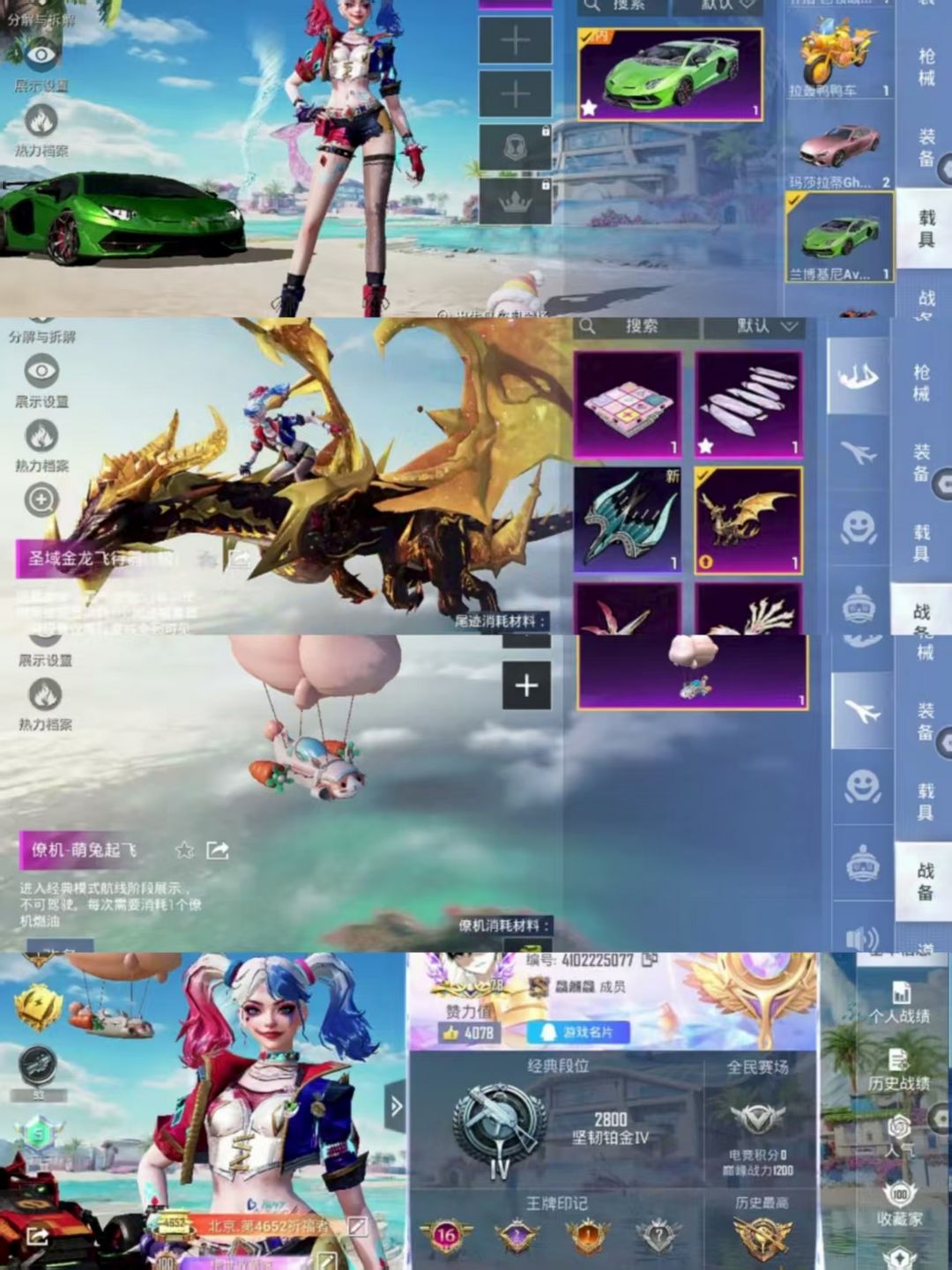Image resolution: width=952 pixels, height=1270 pixels.
Task: Switch to 载具 tab in vehicle panel
Action: tap(926, 228)
